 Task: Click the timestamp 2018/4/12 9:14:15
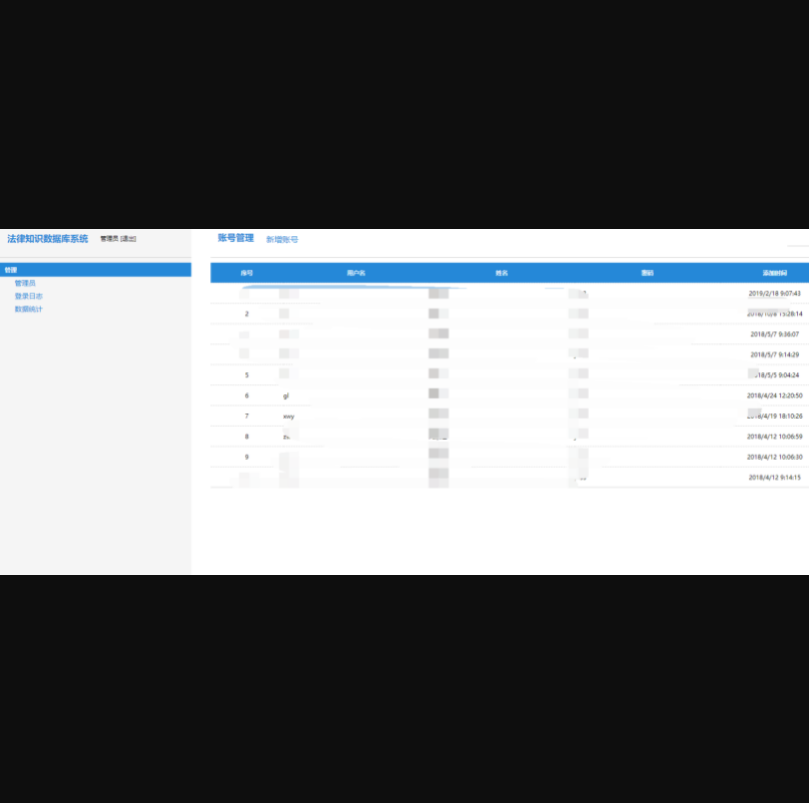coord(774,478)
